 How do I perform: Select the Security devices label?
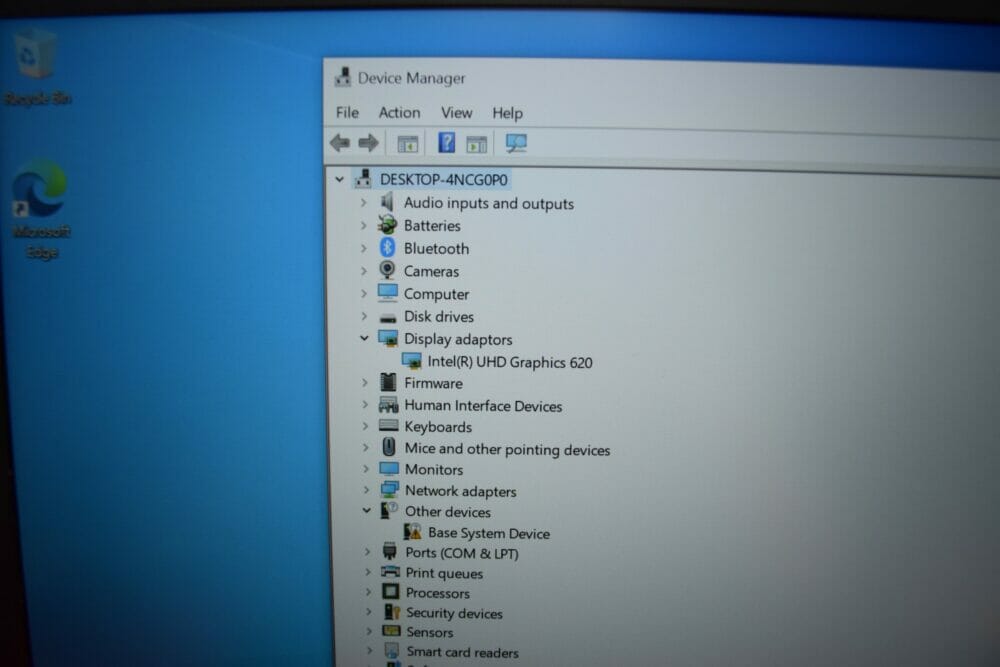(x=454, y=613)
